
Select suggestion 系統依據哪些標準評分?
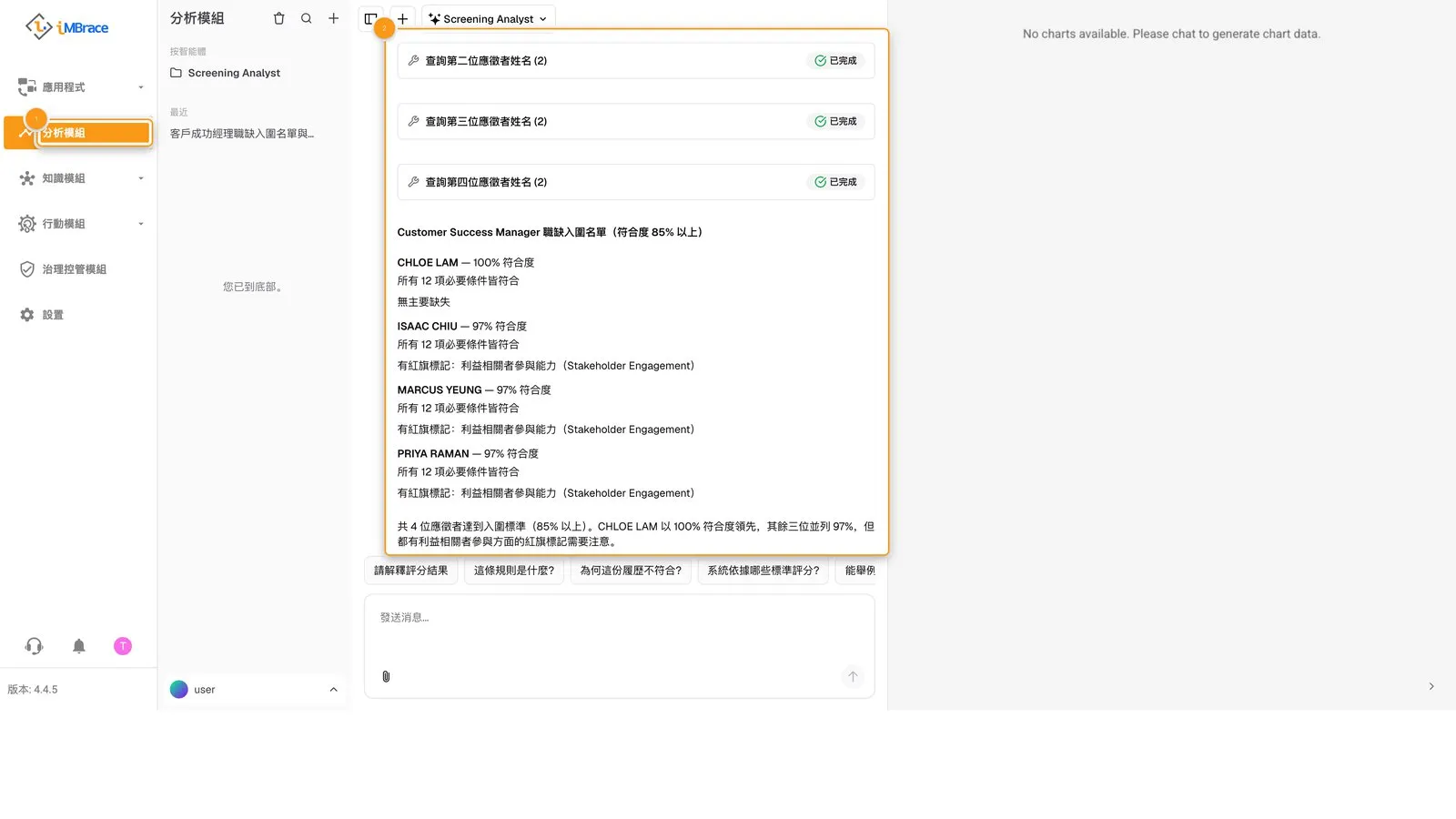pos(763,571)
